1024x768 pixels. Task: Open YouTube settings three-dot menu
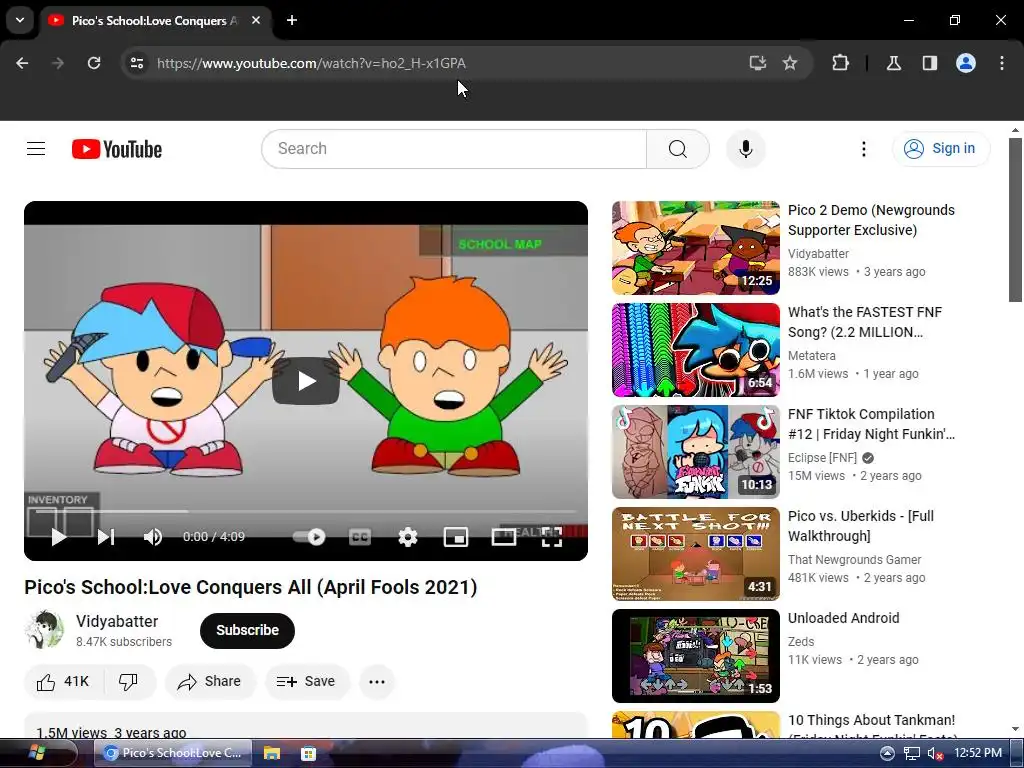(863, 149)
